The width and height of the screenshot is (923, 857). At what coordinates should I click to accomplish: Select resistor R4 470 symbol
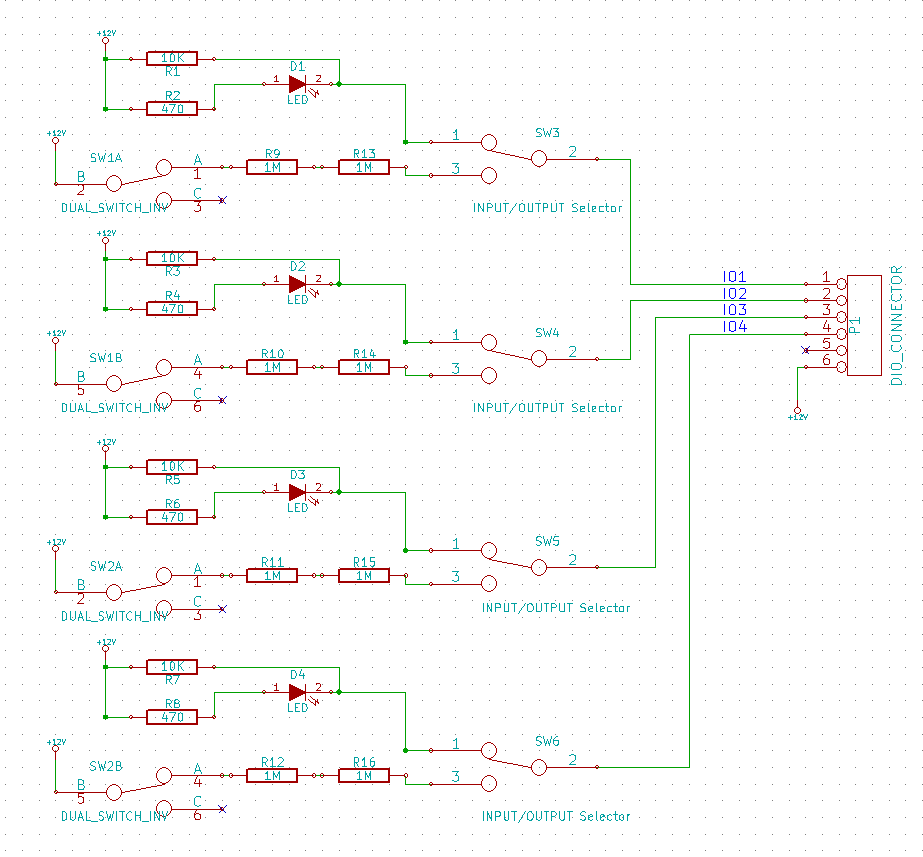point(172,309)
